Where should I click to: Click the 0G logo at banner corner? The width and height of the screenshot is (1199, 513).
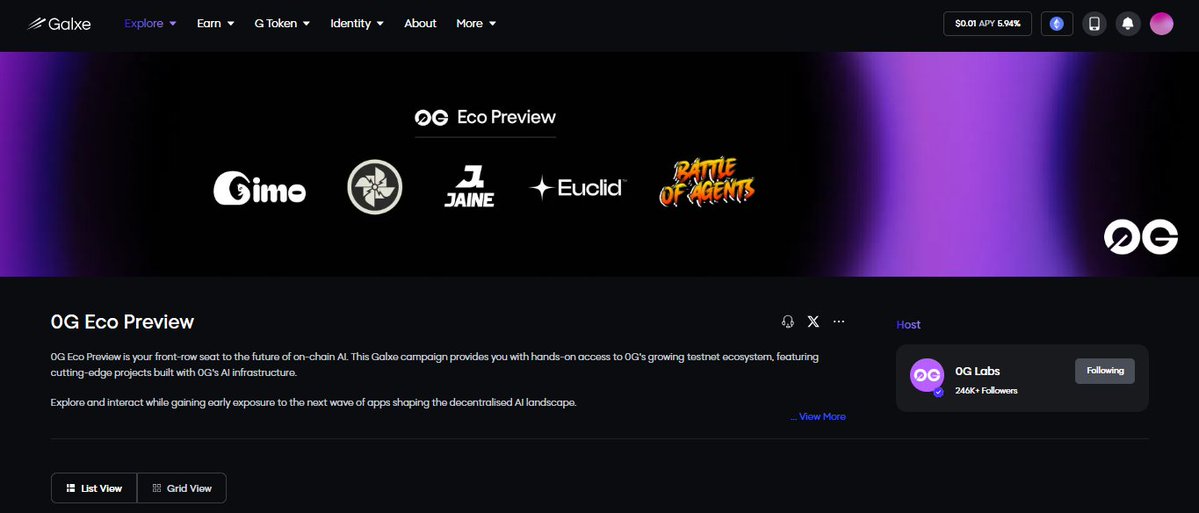point(1141,237)
